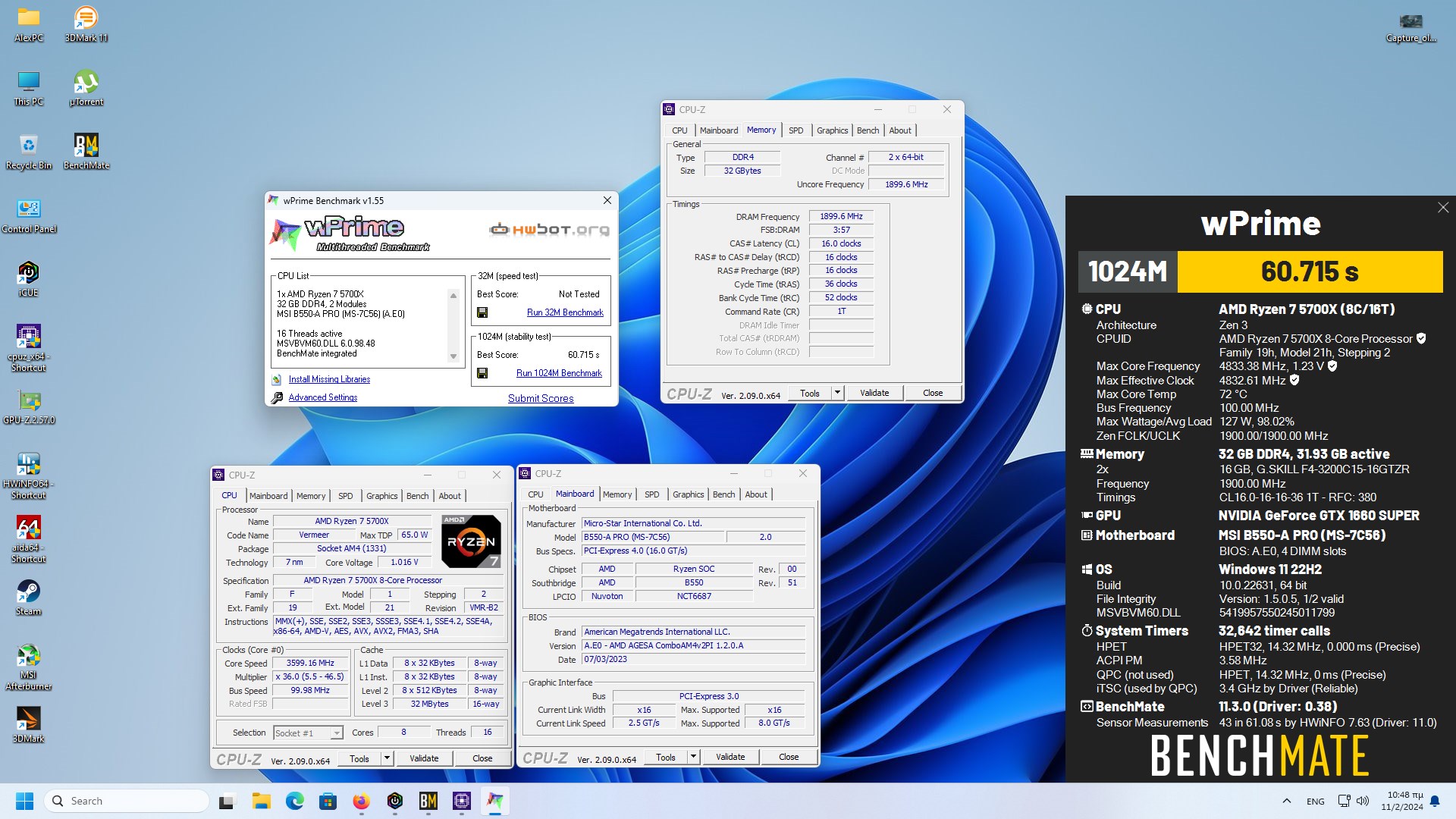Screen dimensions: 1456x819
Task: Launch the iCUE desktop icon
Action: pos(29,278)
